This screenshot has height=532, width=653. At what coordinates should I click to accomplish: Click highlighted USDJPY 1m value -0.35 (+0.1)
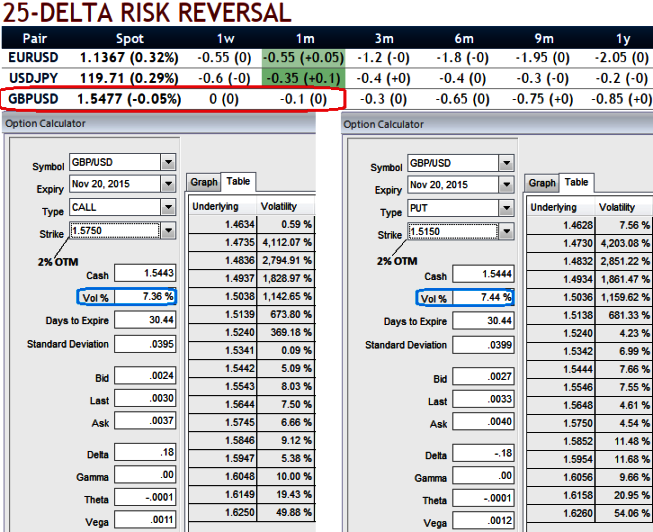pyautogui.click(x=303, y=78)
